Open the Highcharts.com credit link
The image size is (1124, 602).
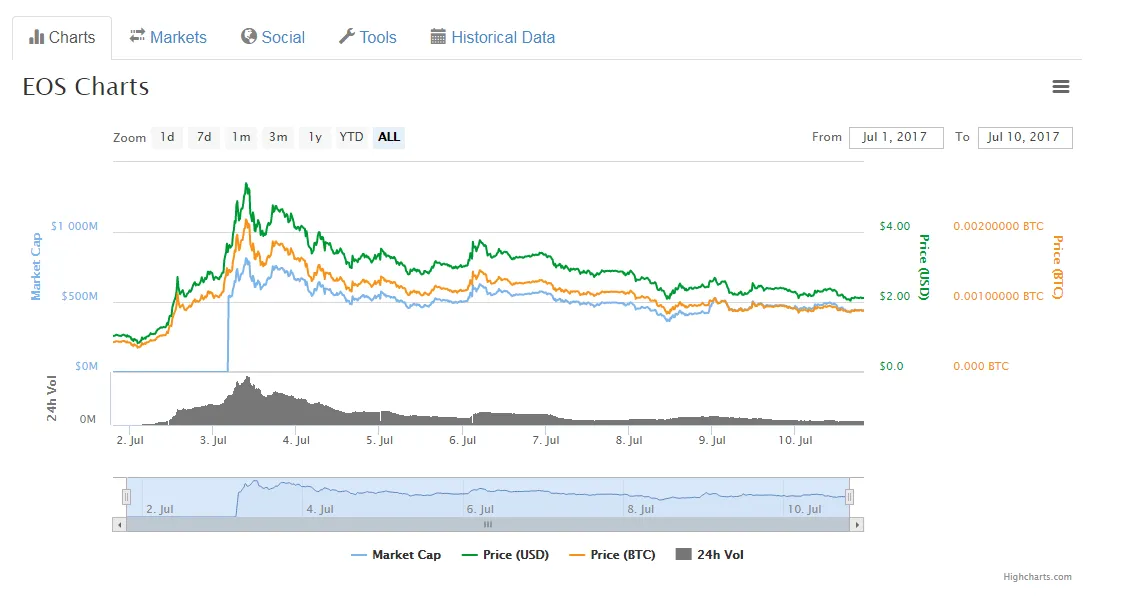(x=1037, y=577)
